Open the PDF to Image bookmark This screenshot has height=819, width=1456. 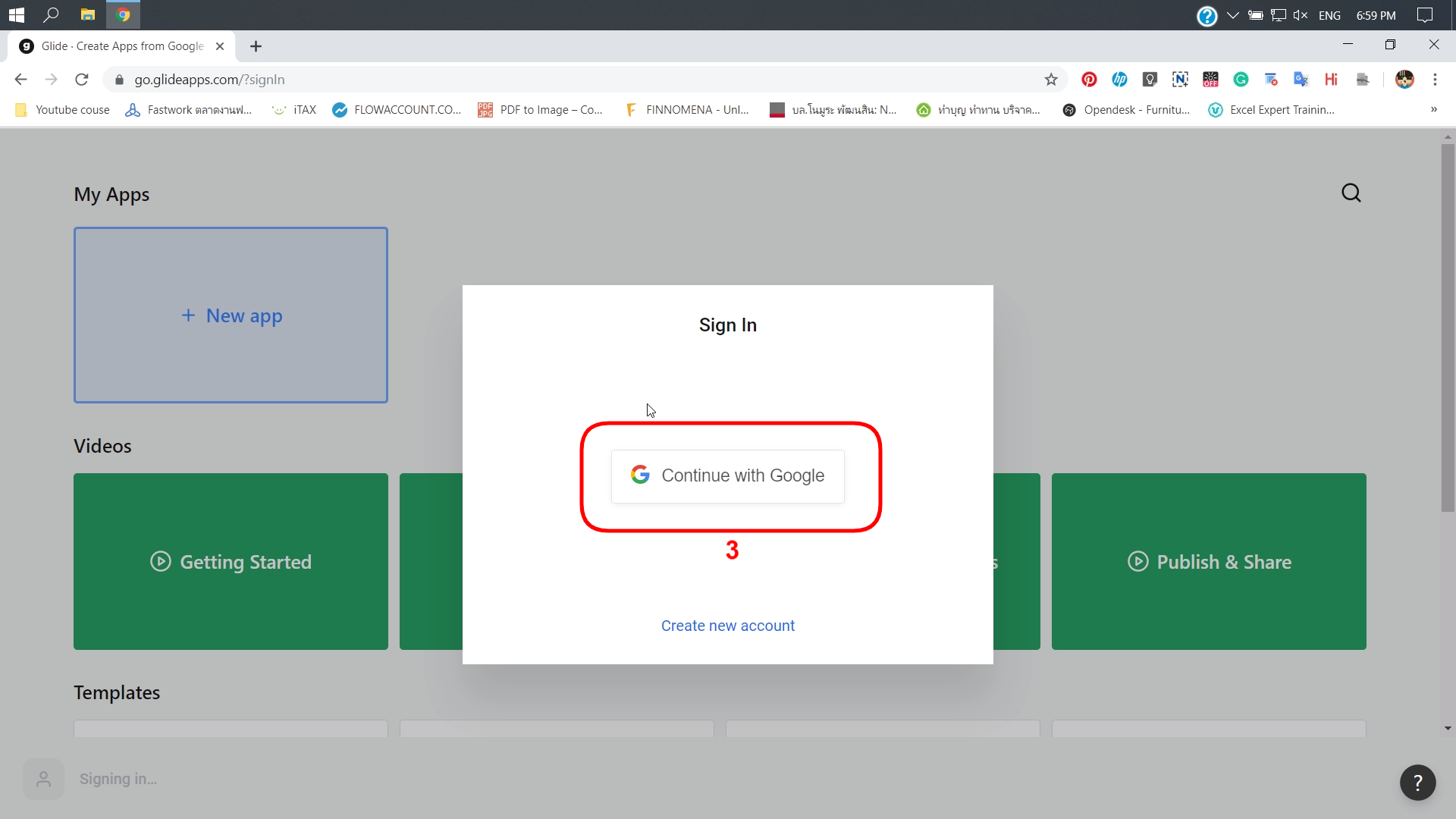540,110
